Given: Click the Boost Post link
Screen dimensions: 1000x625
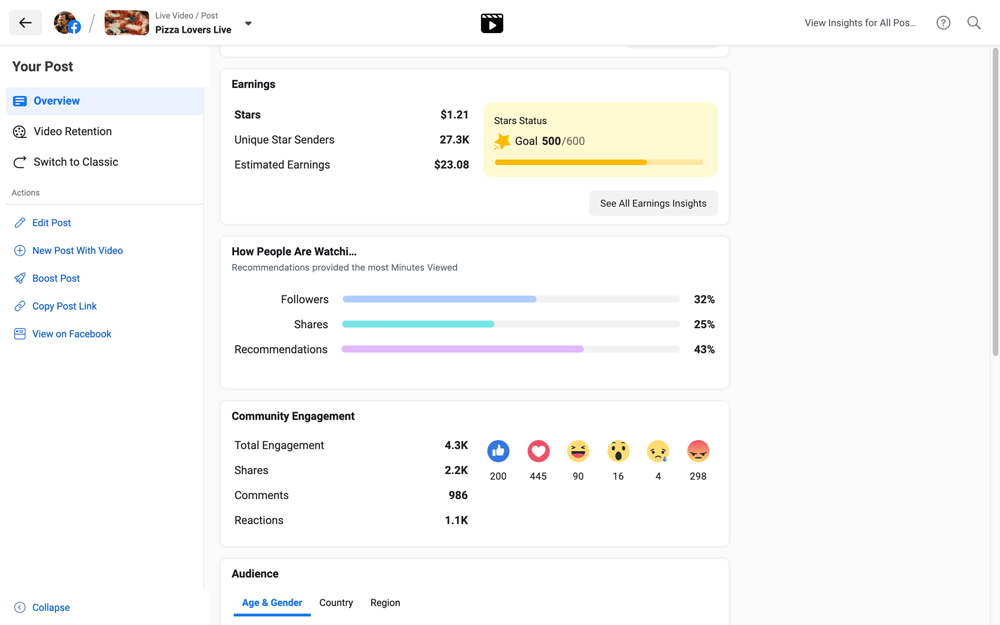Looking at the screenshot, I should (56, 278).
